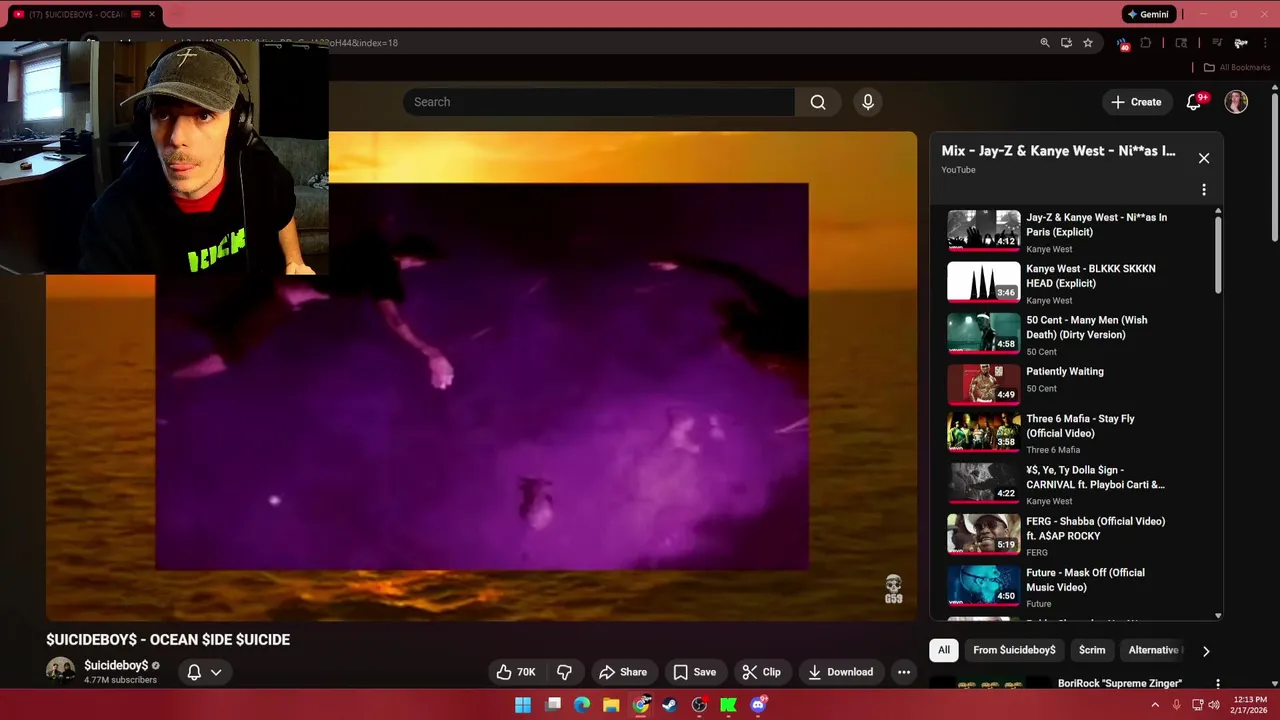
Task: Start voice search with the microphone
Action: 868,102
